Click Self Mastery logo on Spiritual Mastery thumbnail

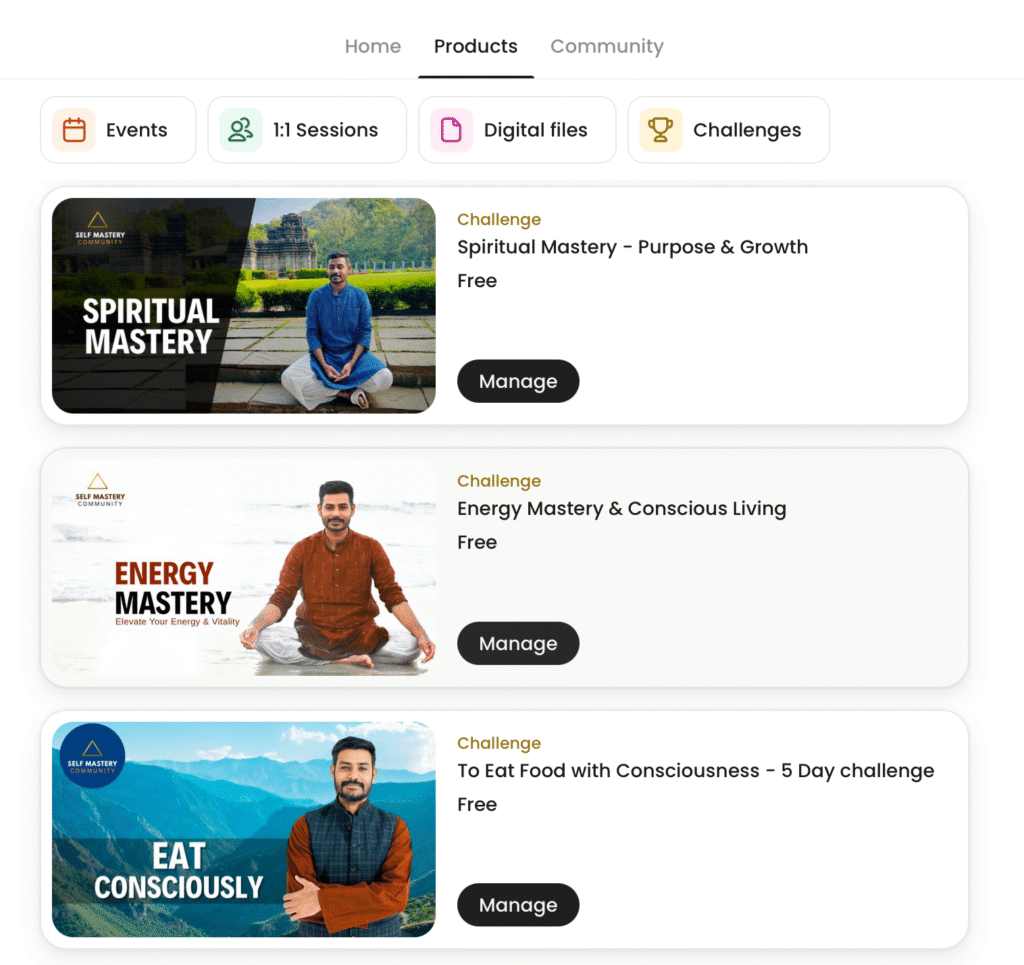click(99, 229)
